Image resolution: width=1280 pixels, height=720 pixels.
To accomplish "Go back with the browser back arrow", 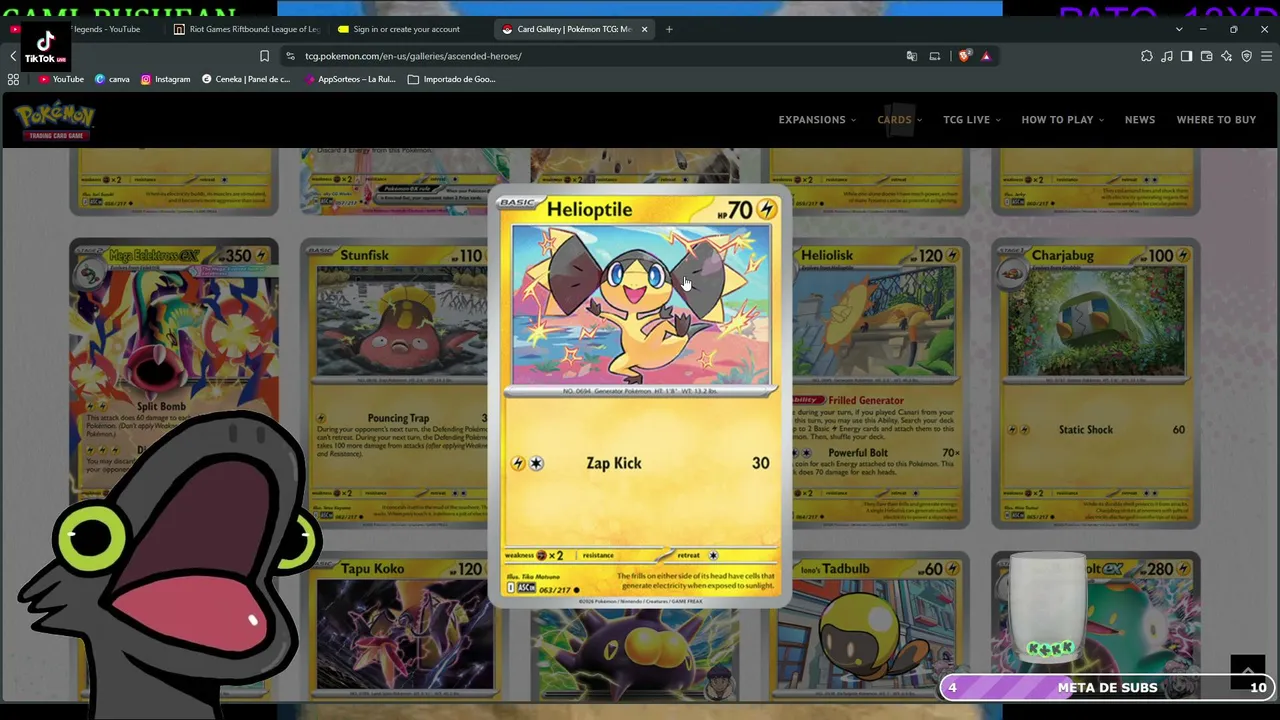I will (13, 56).
